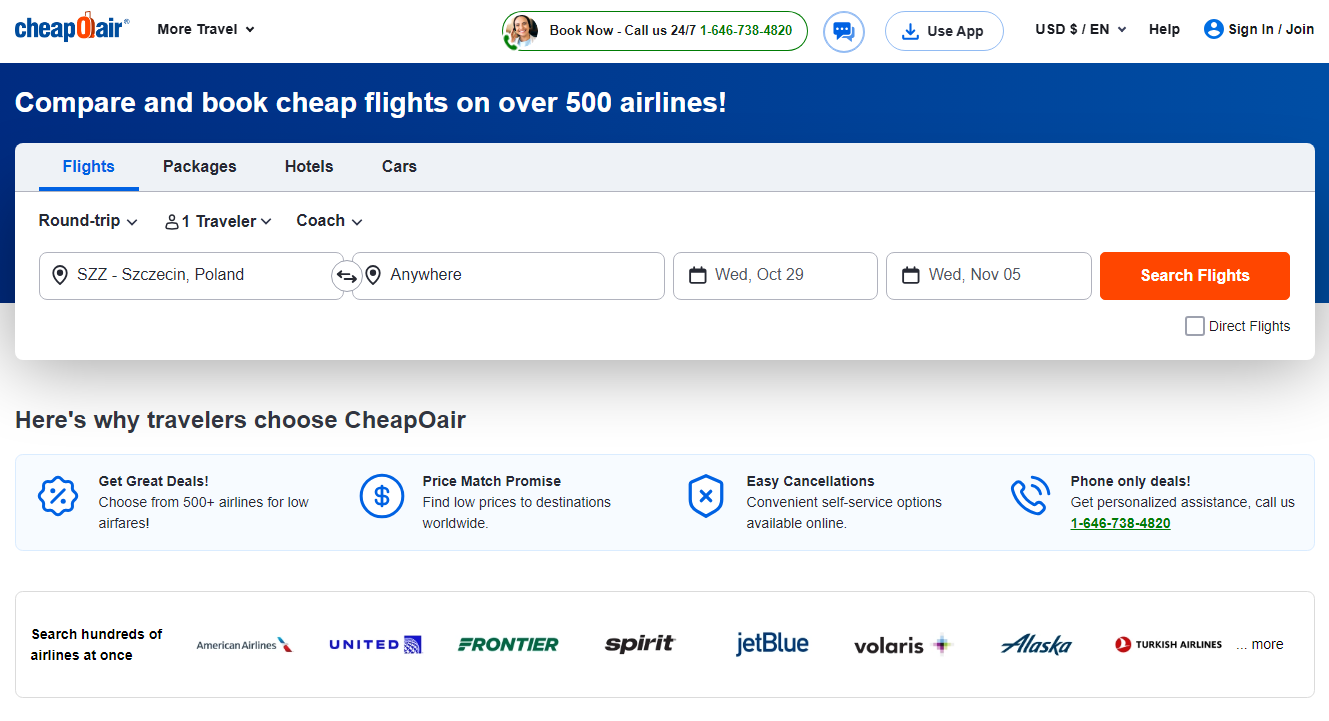Click the United airline logo
This screenshot has height=721, width=1329.
click(375, 645)
